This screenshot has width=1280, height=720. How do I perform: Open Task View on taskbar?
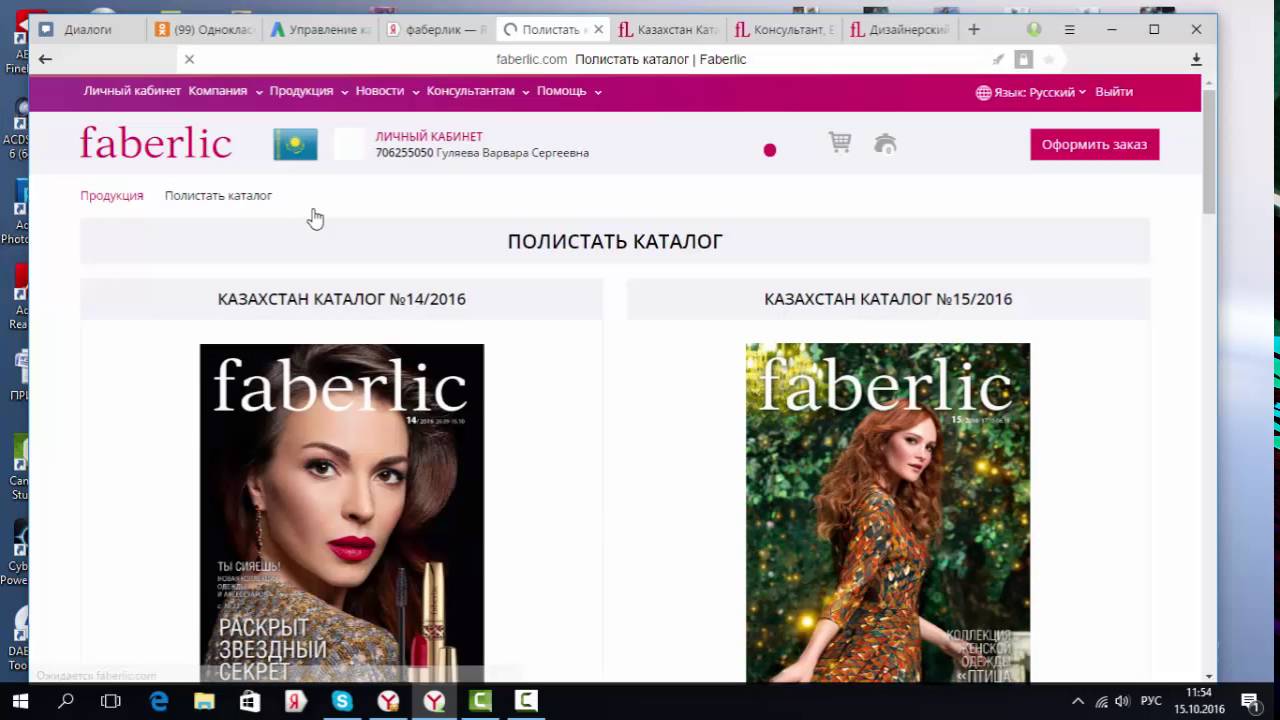[x=111, y=701]
